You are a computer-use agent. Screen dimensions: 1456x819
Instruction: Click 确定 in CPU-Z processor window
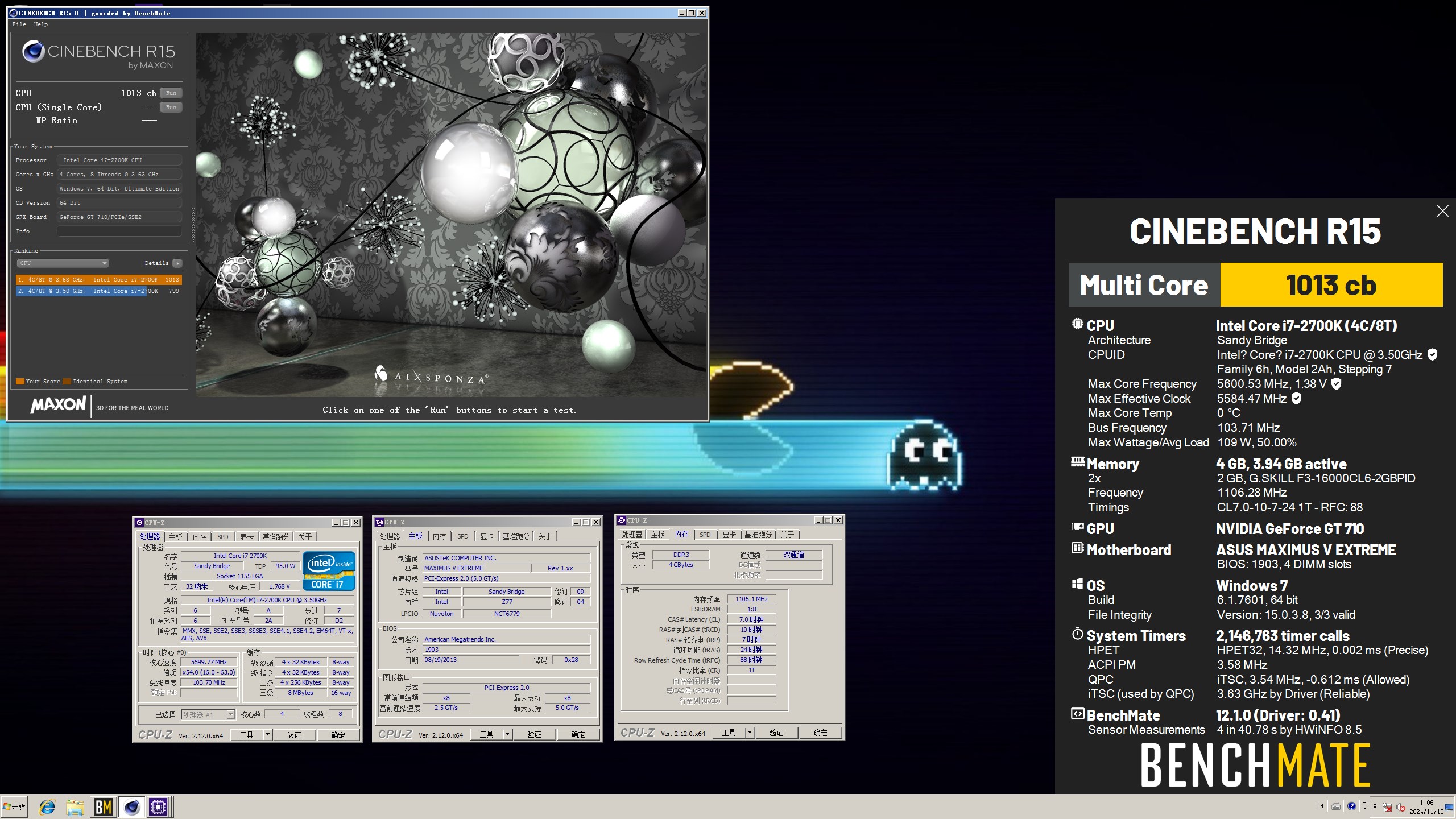338,735
